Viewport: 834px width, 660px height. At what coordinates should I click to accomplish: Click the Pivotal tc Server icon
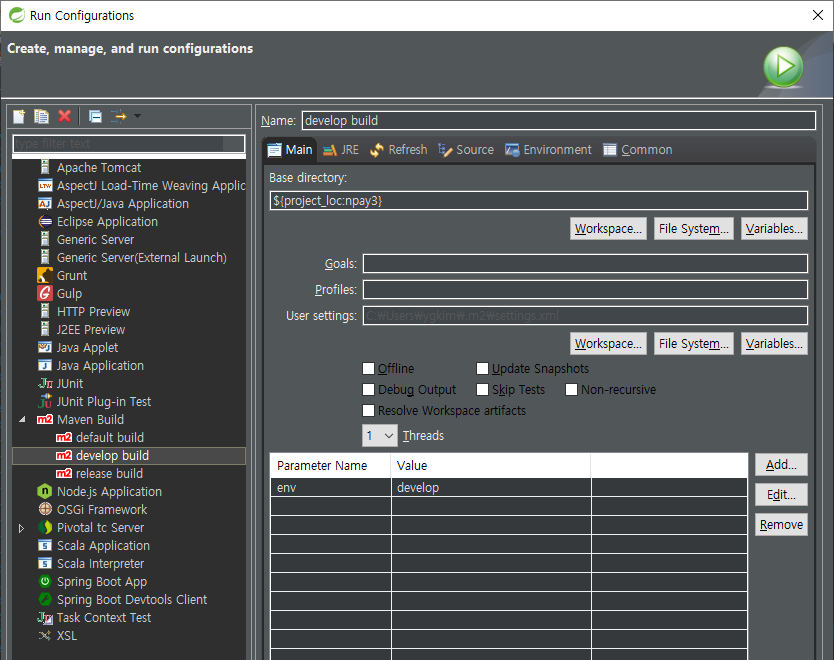click(x=45, y=527)
